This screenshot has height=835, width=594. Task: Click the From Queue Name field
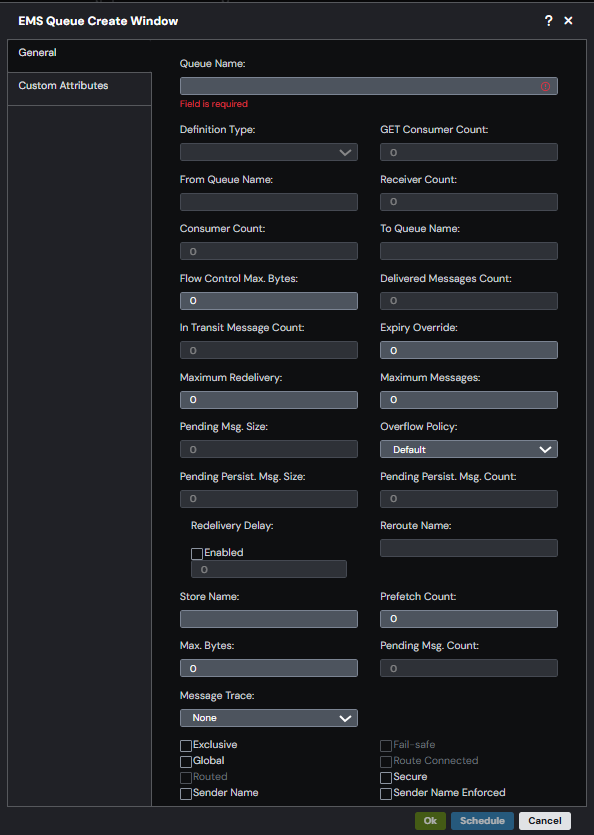(268, 202)
